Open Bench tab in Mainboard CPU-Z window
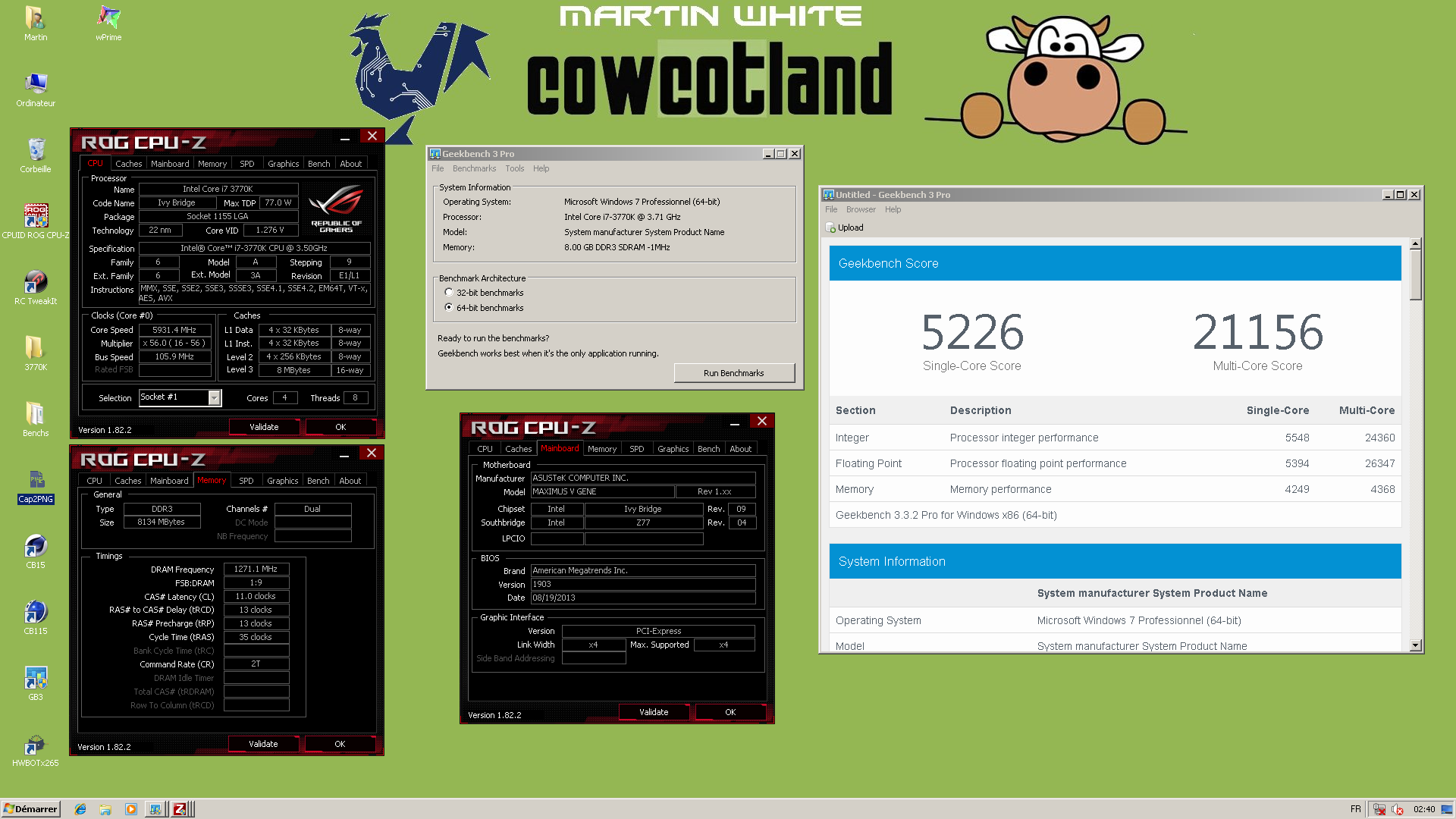The image size is (1456, 819). pyautogui.click(x=709, y=449)
